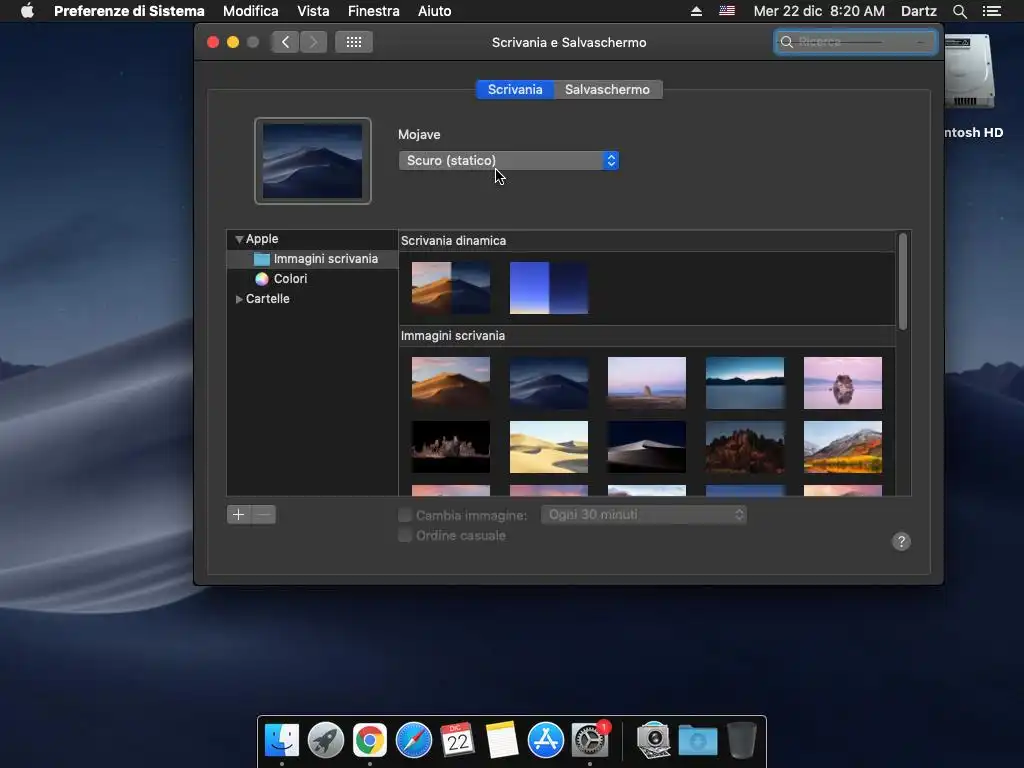This screenshot has height=768, width=1024.
Task: Expand the Cartelle tree group
Action: 239,298
